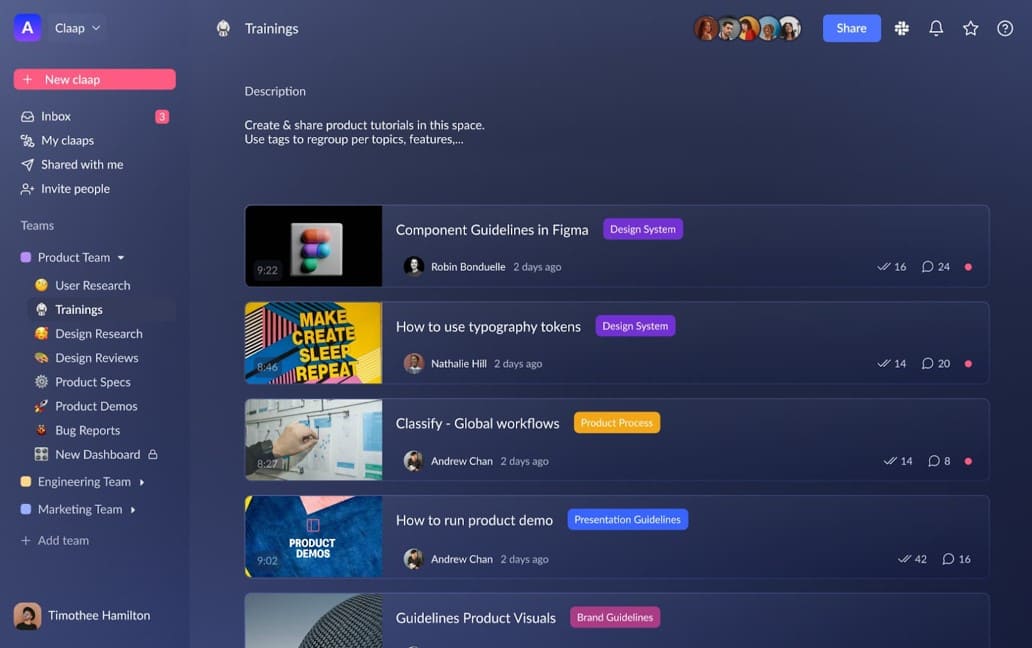Image resolution: width=1032 pixels, height=648 pixels.
Task: Click the User Research emoji icon
Action: pos(41,285)
